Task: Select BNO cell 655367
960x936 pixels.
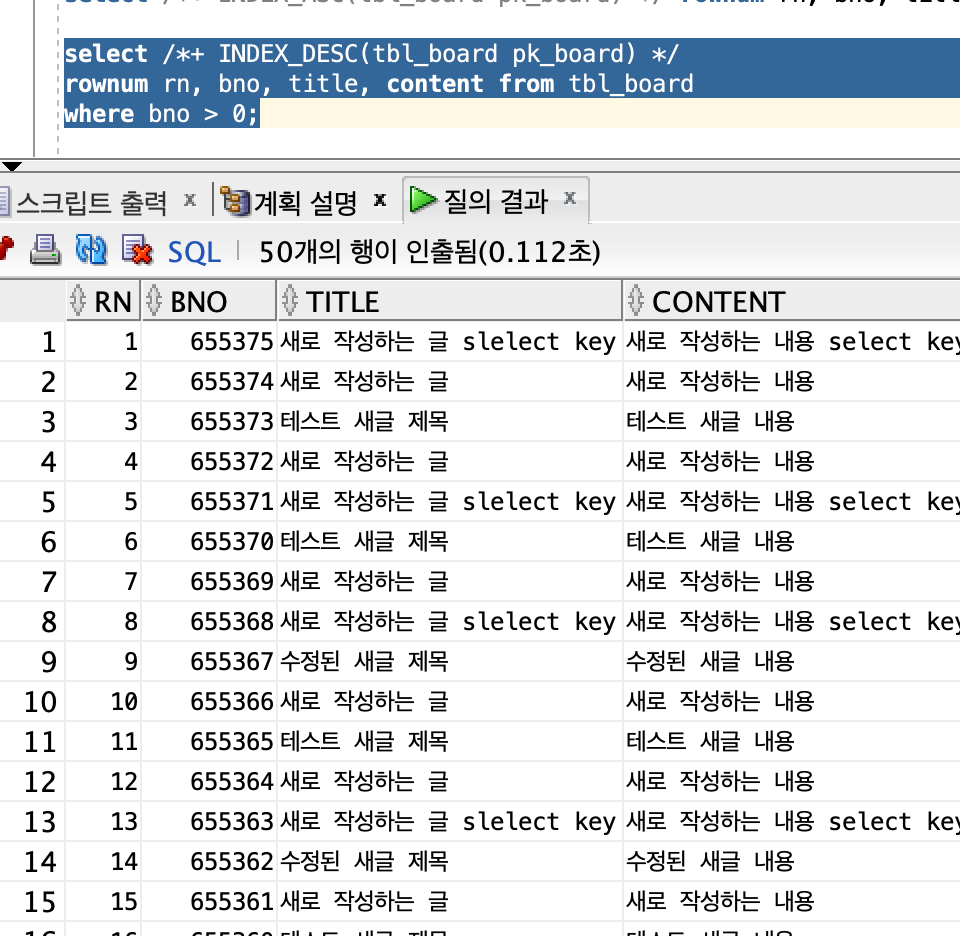Action: coord(209,662)
